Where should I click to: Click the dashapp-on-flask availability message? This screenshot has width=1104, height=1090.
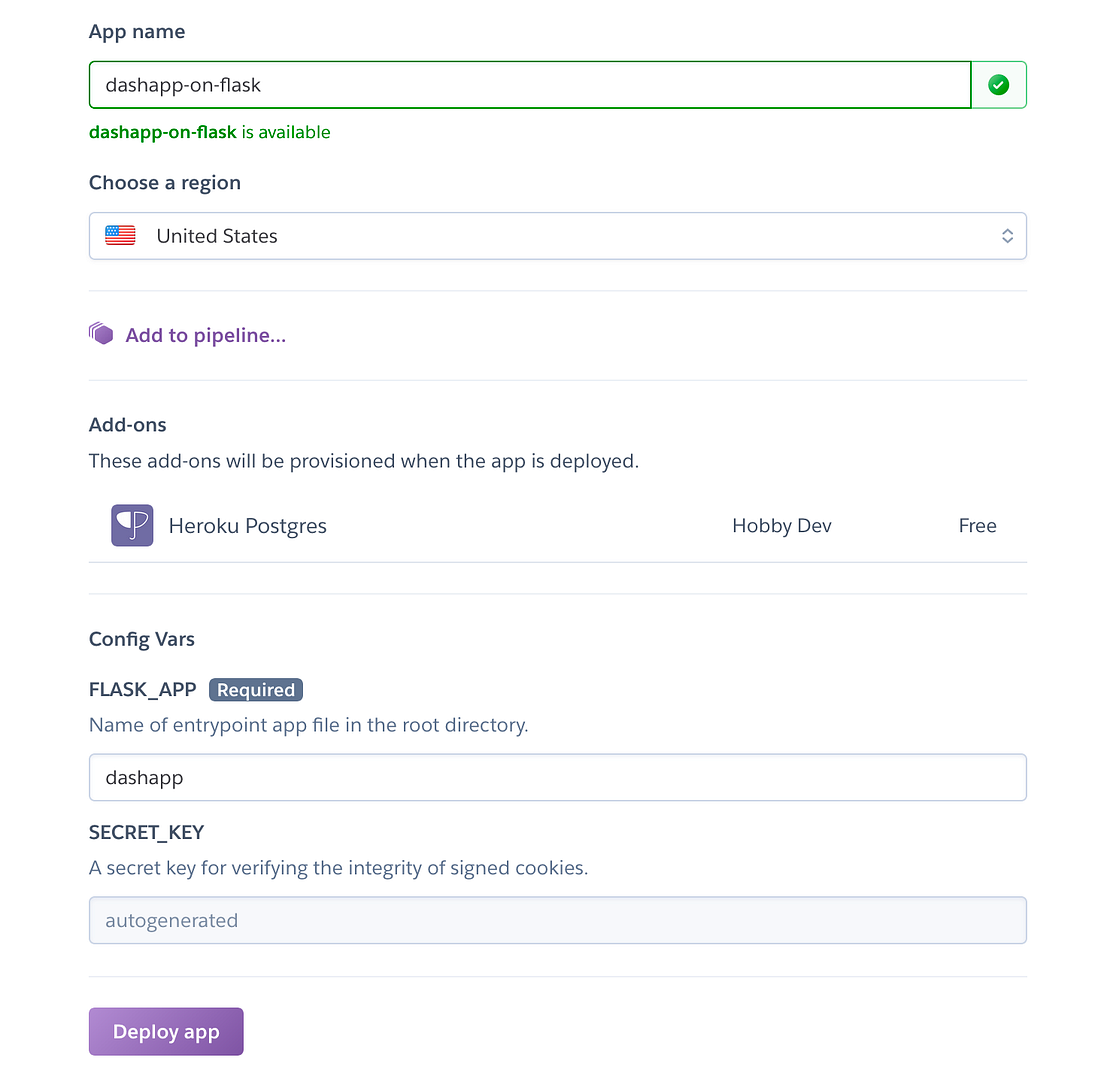[x=209, y=131]
